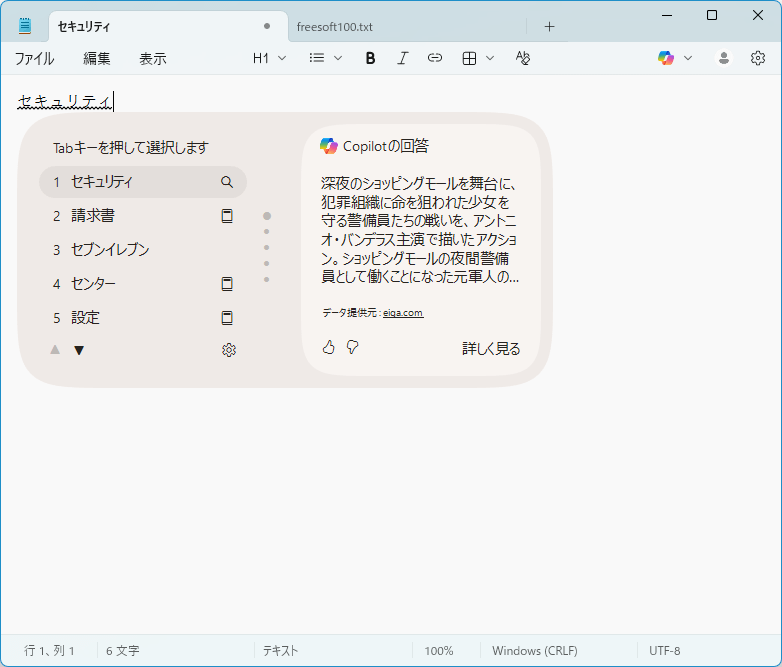Open Notepad settings gear icon
This screenshot has height=667, width=782.
(758, 58)
